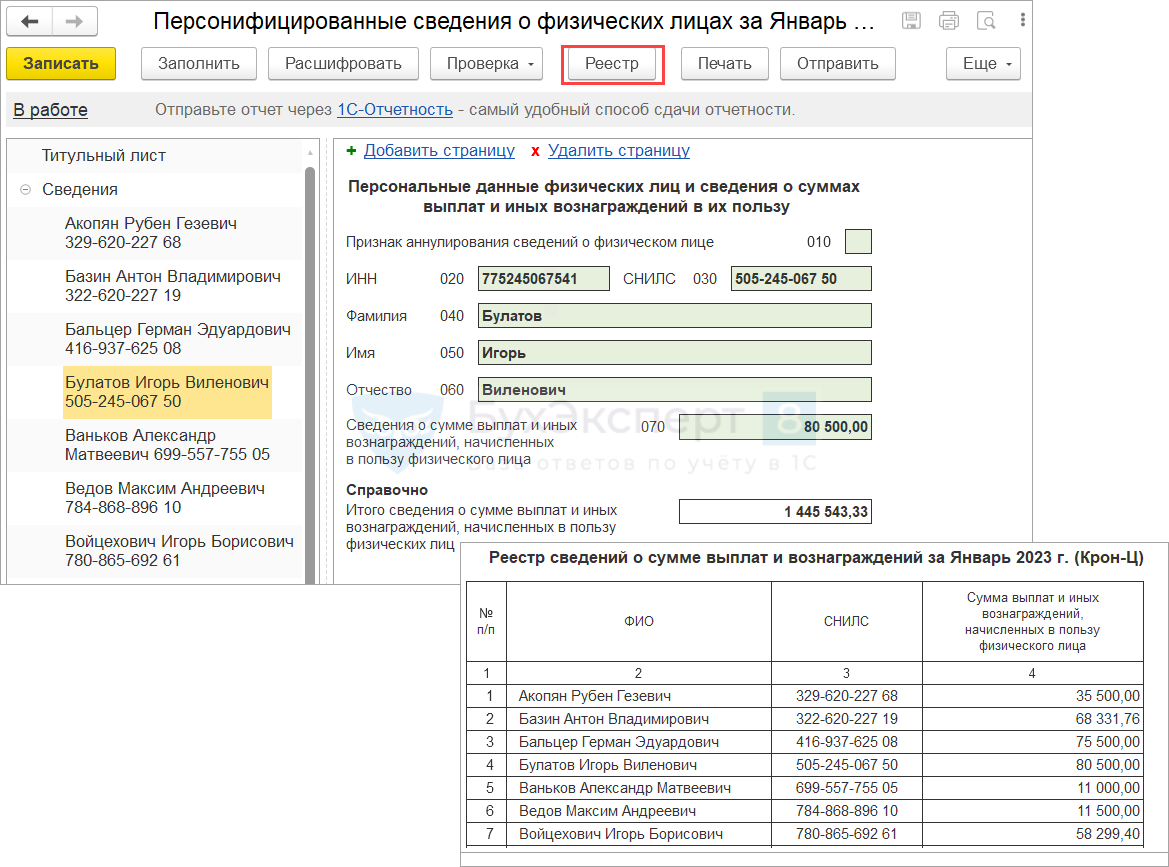Click the СНИЛС field 505-245-067 50

pyautogui.click(x=801, y=279)
